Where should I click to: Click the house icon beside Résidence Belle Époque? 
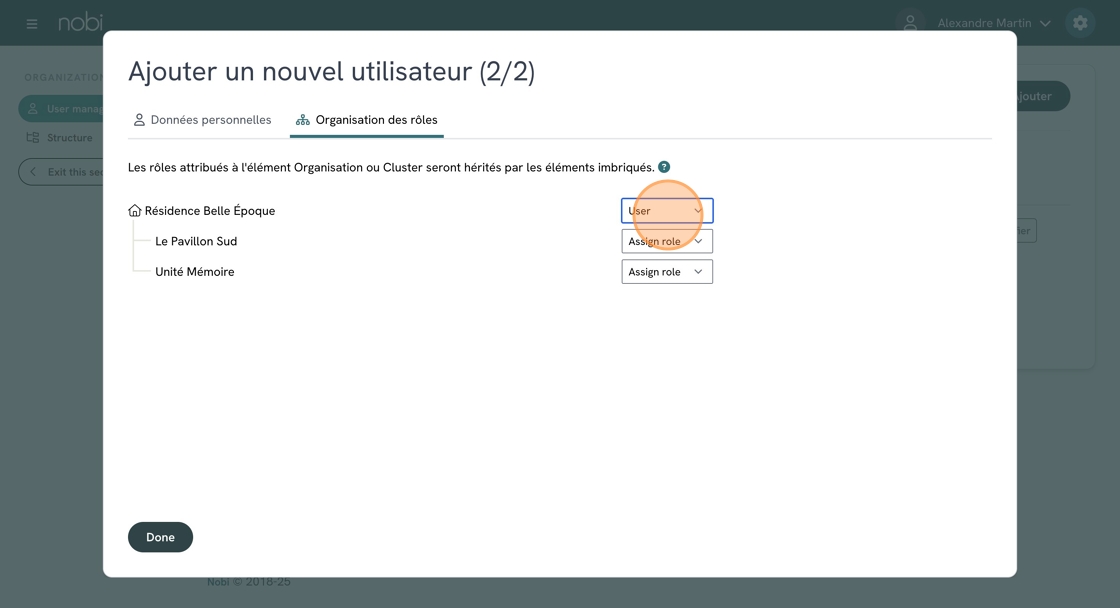135,211
